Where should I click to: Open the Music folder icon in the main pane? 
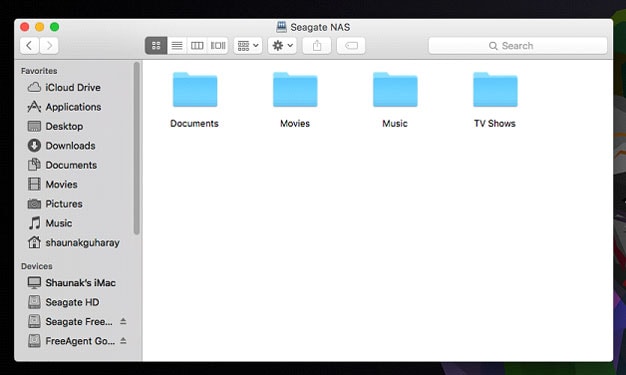[395, 90]
